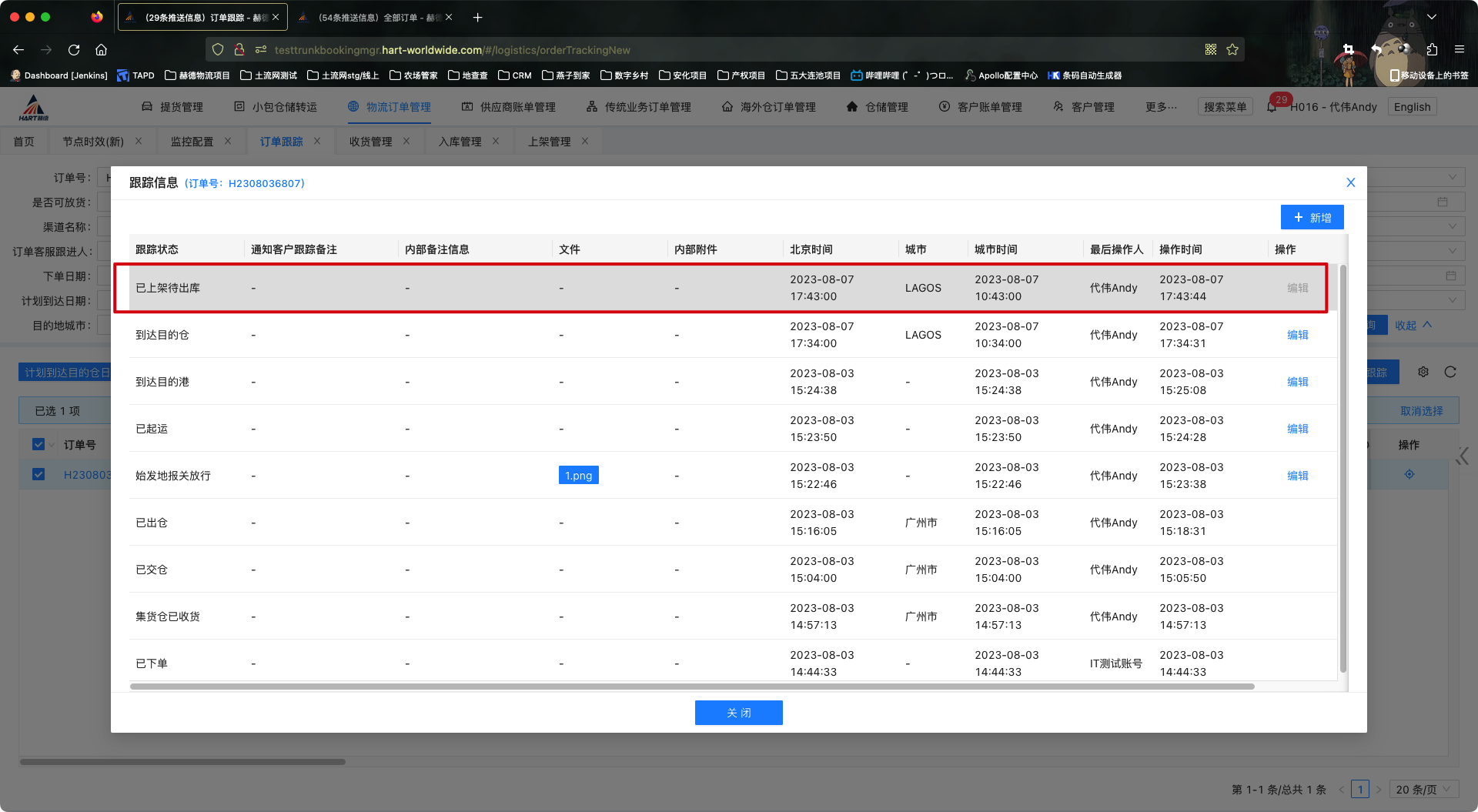
Task: Toggle the select-all checkbox in table header
Action: click(38, 444)
